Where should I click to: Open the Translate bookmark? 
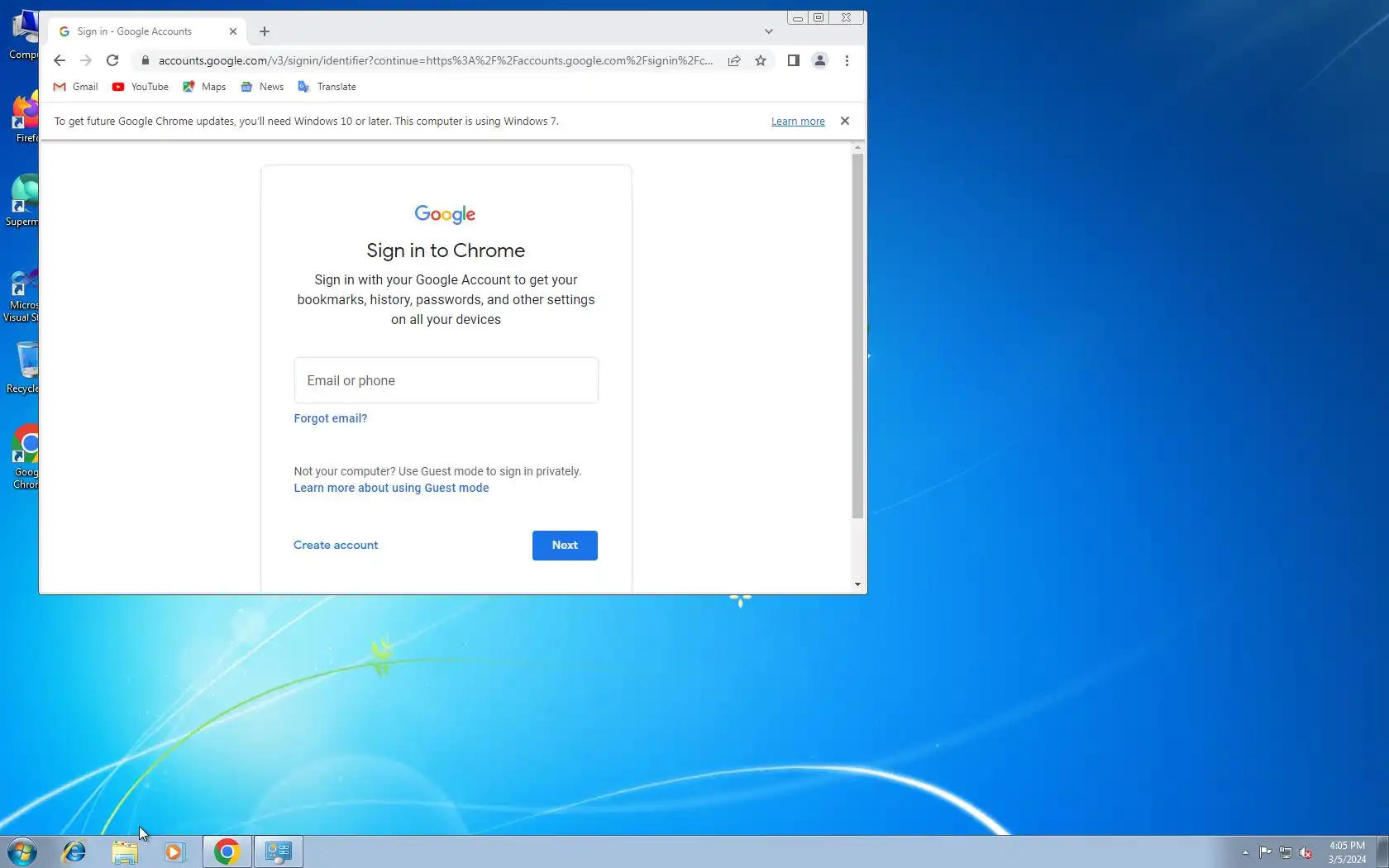coord(327,87)
